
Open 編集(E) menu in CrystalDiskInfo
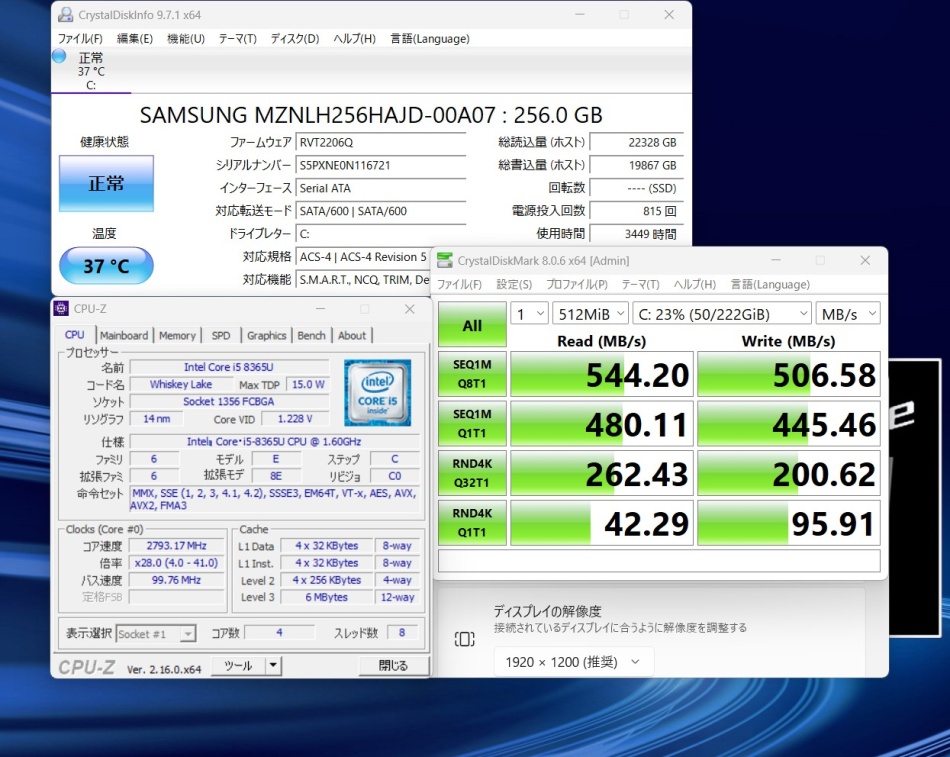(x=135, y=39)
